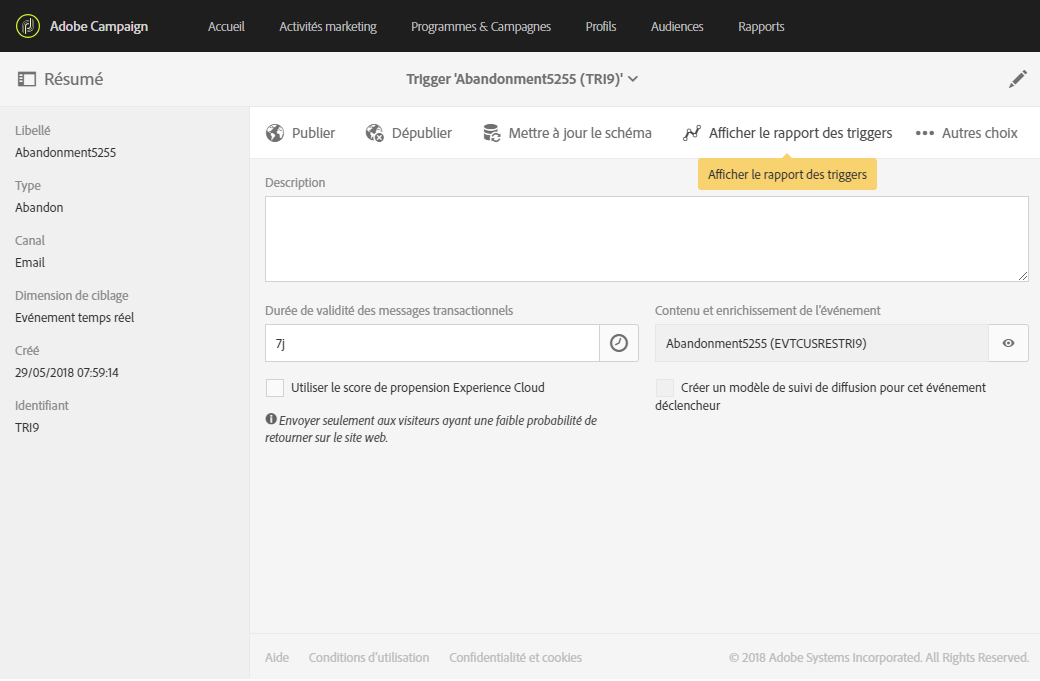Click the Publier globe icon
Viewport: 1040px width, 681px height.
(x=275, y=133)
